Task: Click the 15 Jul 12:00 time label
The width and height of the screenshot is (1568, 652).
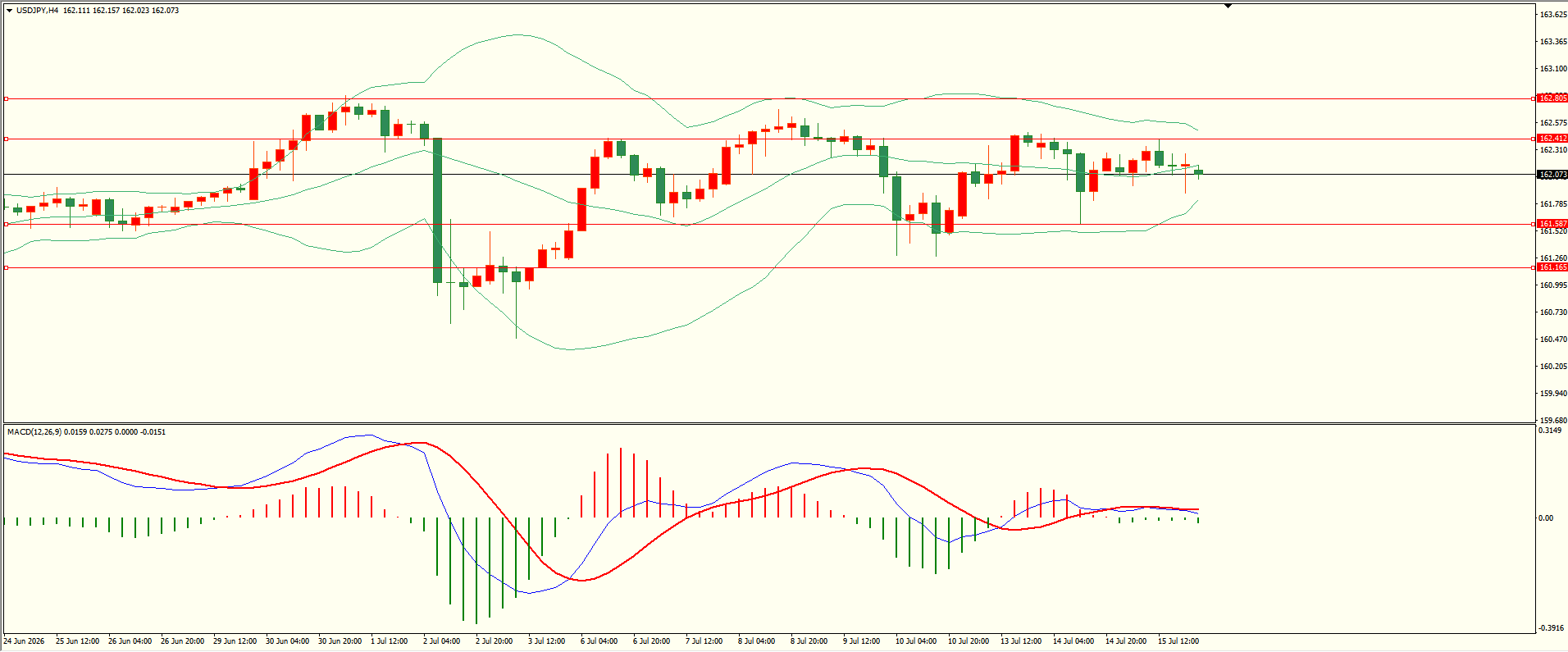Action: point(1178,641)
